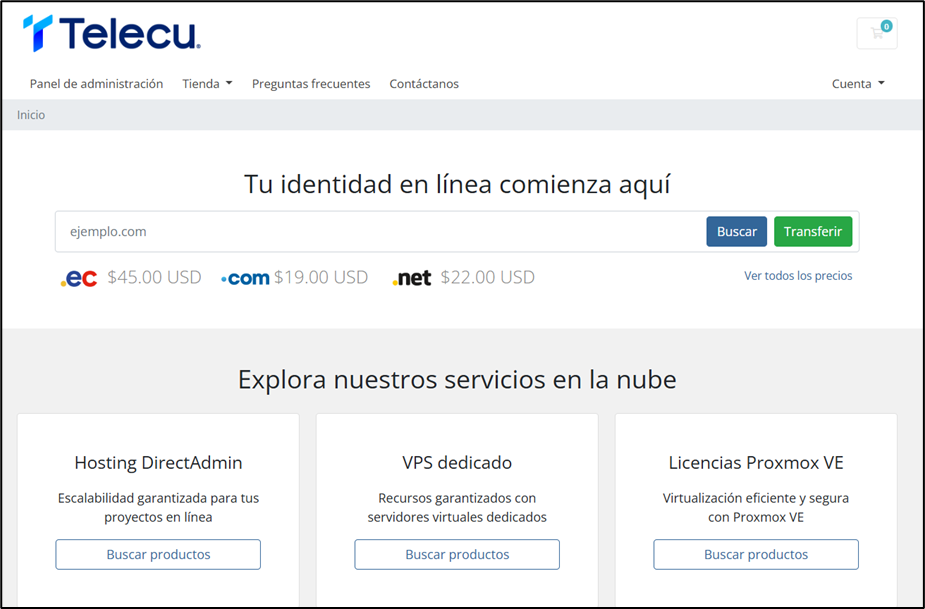The height and width of the screenshot is (609, 925).
Task: Click Buscar productos under VPS dedicado
Action: click(457, 554)
